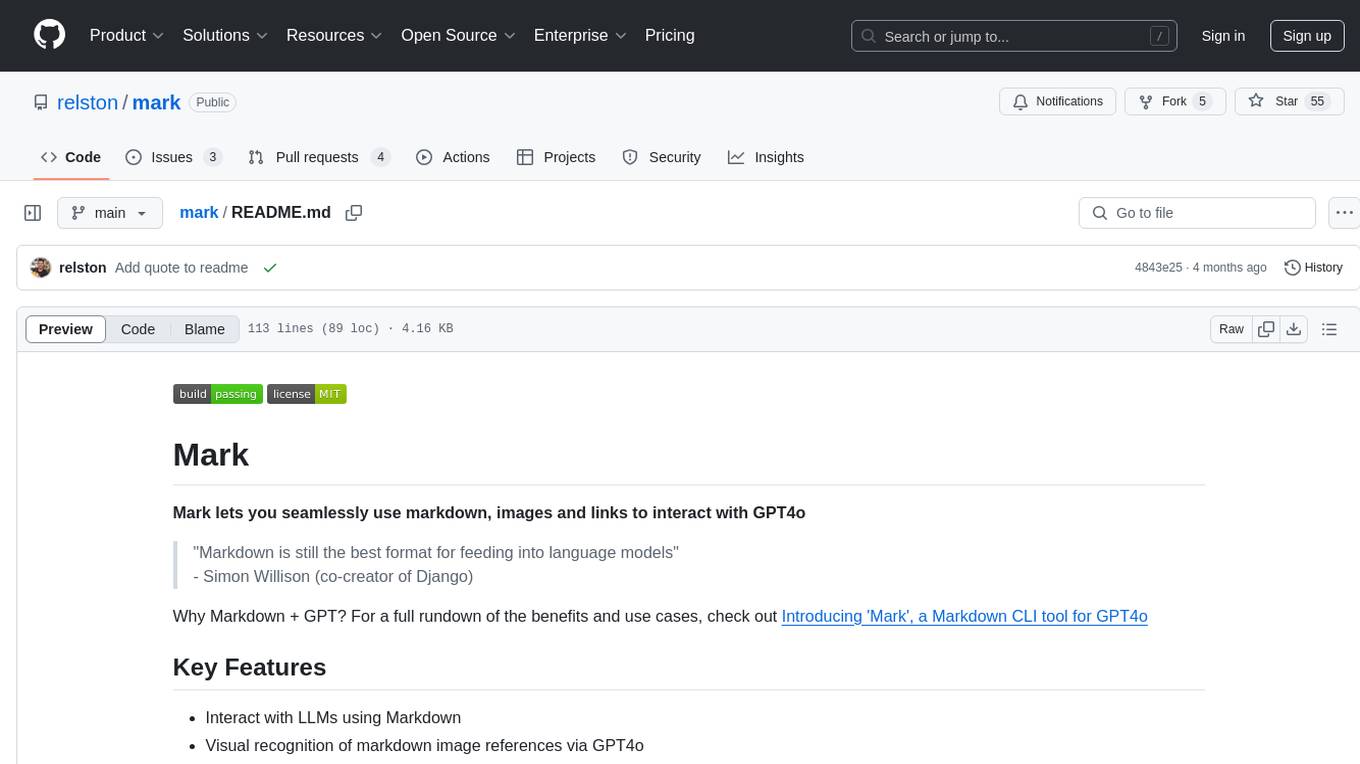The height and width of the screenshot is (764, 1360).
Task: Open the relston owner profile link
Action: pos(87,102)
